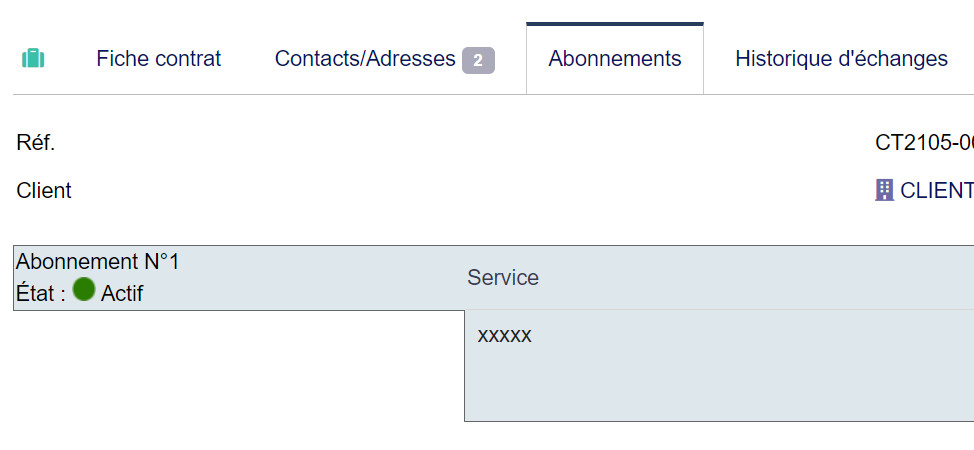Viewport: 974px width, 450px height.
Task: Click the Service column header
Action: coord(503,278)
